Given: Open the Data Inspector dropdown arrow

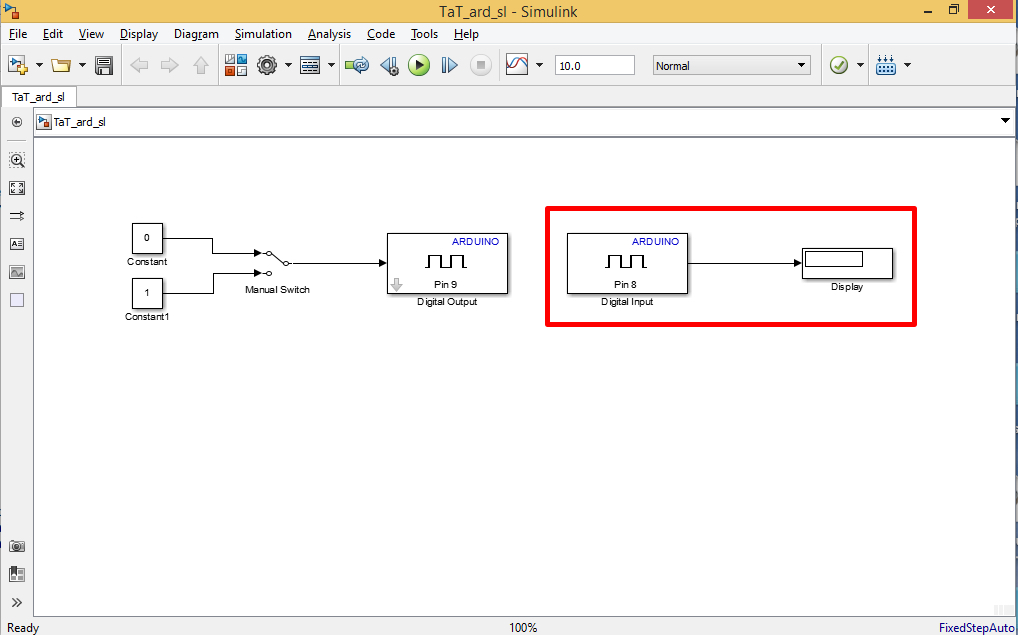Looking at the screenshot, I should click(539, 65).
